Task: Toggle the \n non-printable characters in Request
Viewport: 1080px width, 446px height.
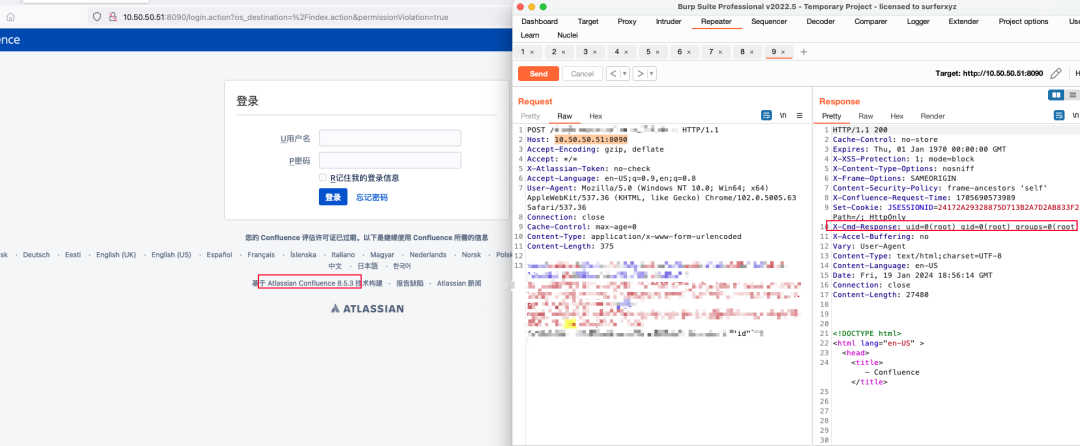Action: [783, 116]
